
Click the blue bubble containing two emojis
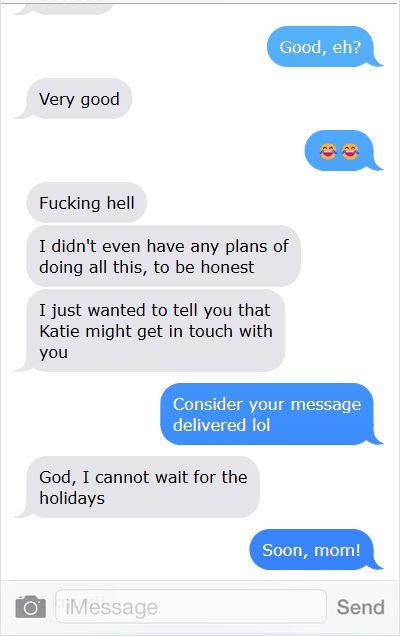pyautogui.click(x=343, y=150)
